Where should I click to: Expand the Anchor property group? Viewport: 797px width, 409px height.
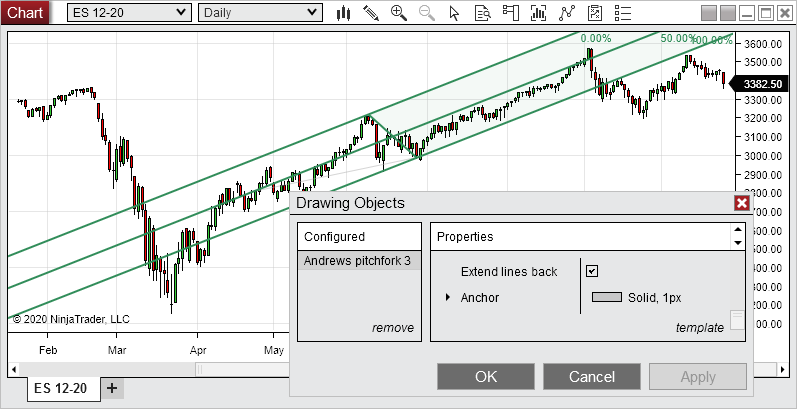coord(448,297)
